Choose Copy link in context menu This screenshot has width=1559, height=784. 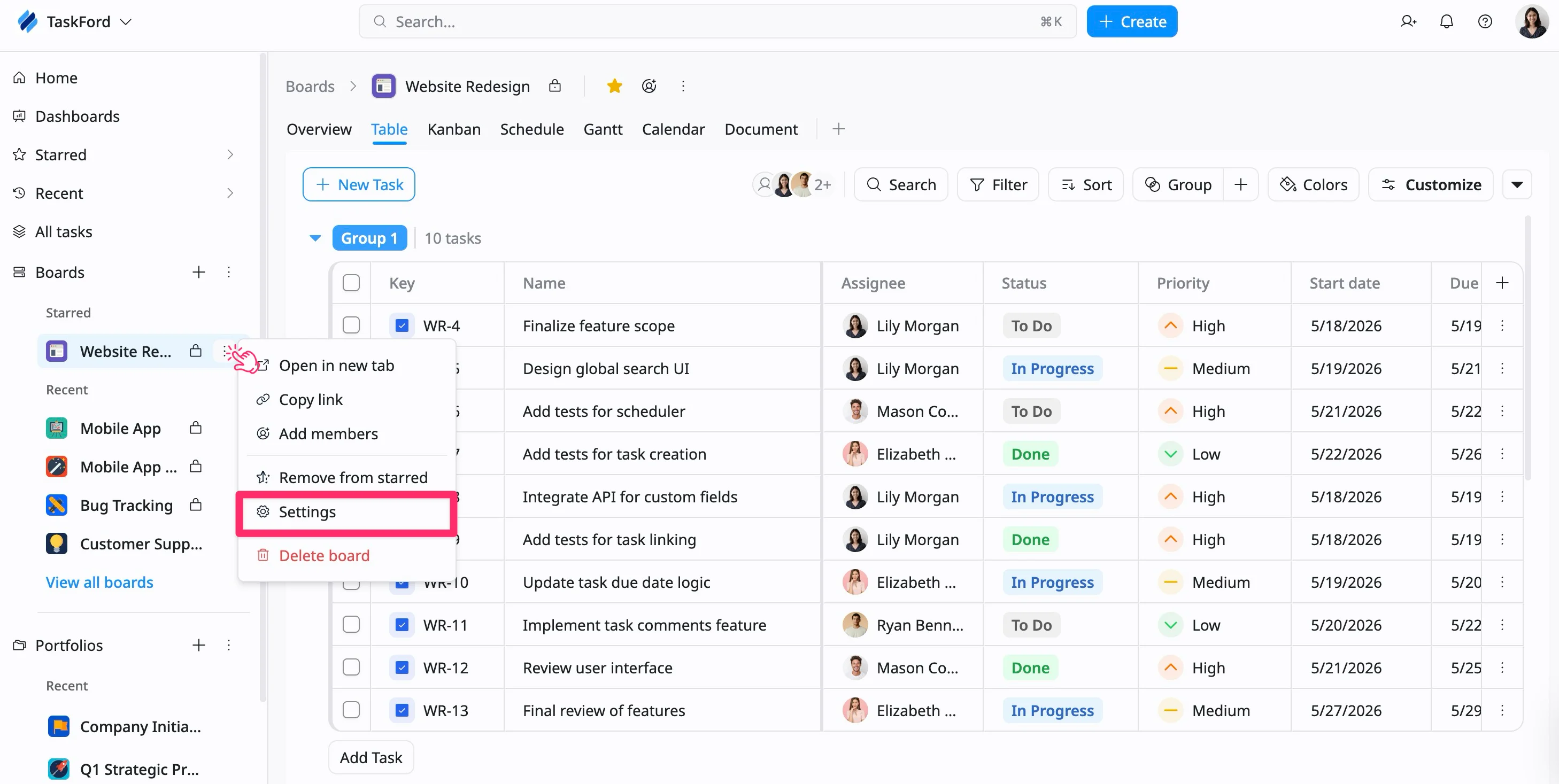(347, 399)
